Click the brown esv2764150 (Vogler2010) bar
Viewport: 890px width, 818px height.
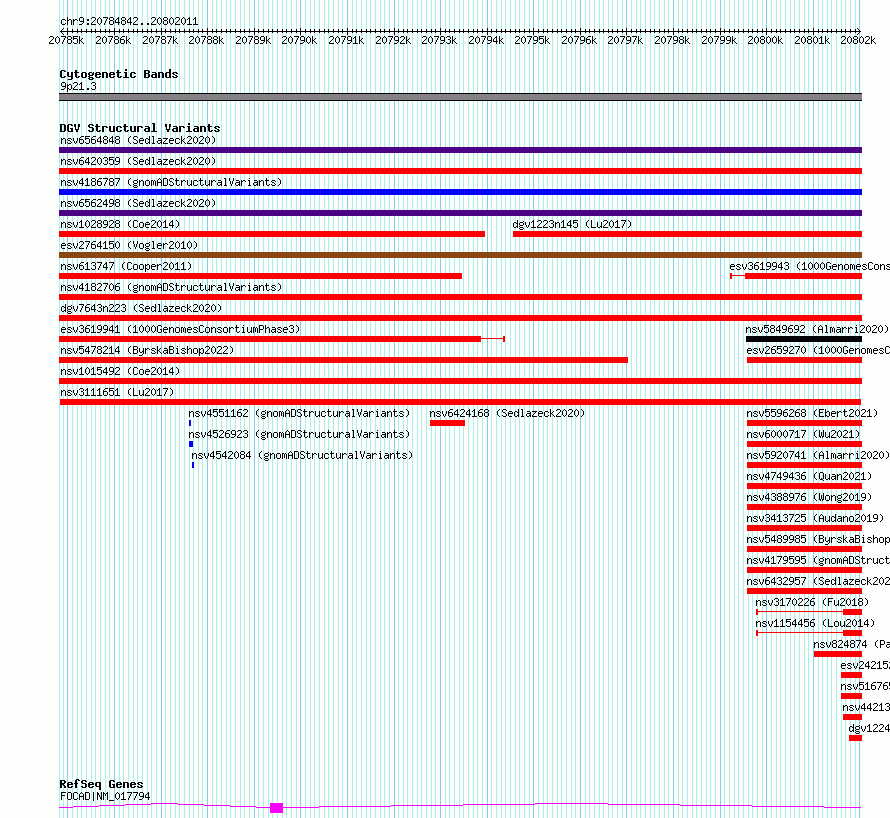460,255
